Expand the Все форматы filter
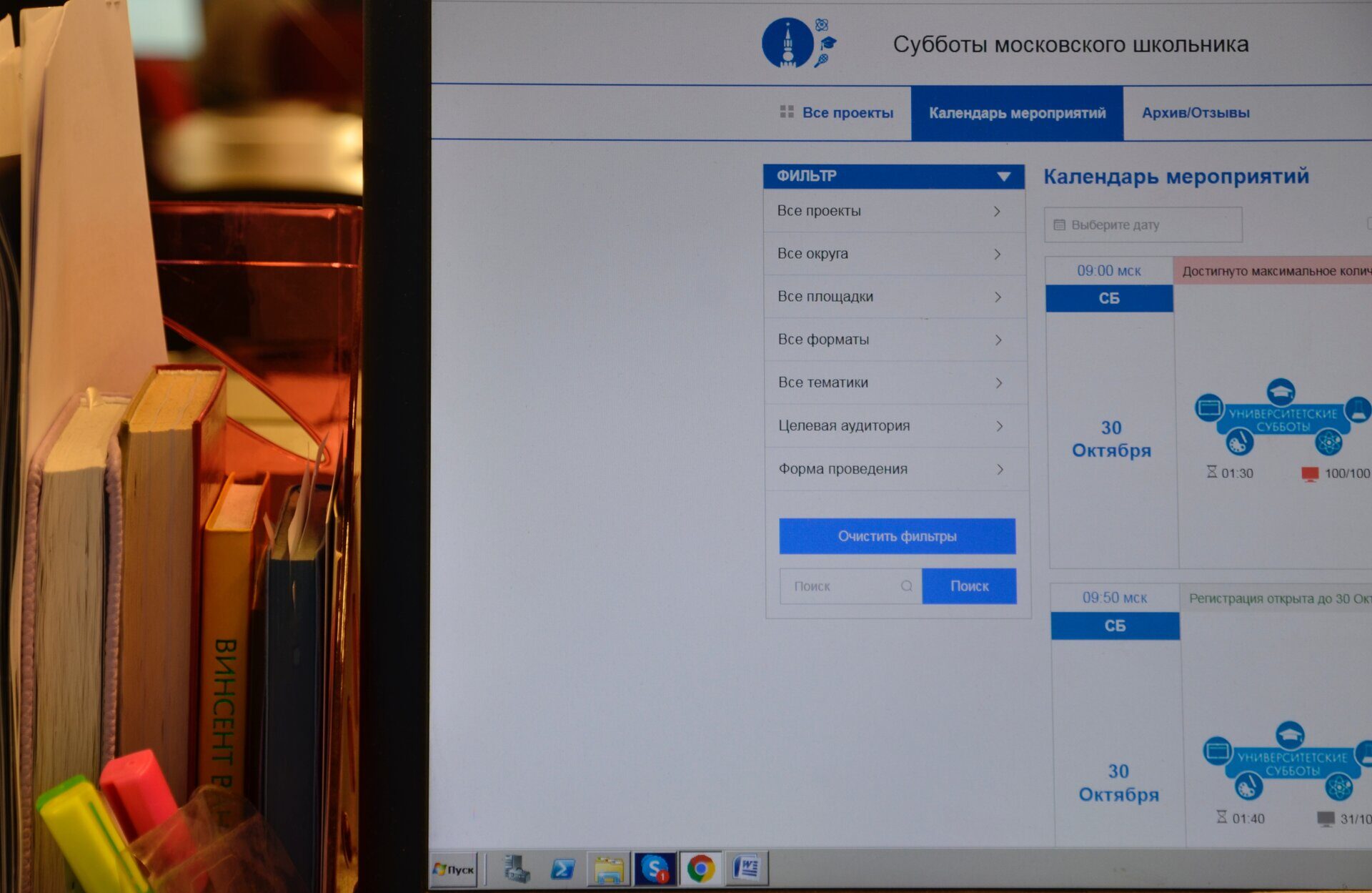The height and width of the screenshot is (893, 1372). pos(895,340)
